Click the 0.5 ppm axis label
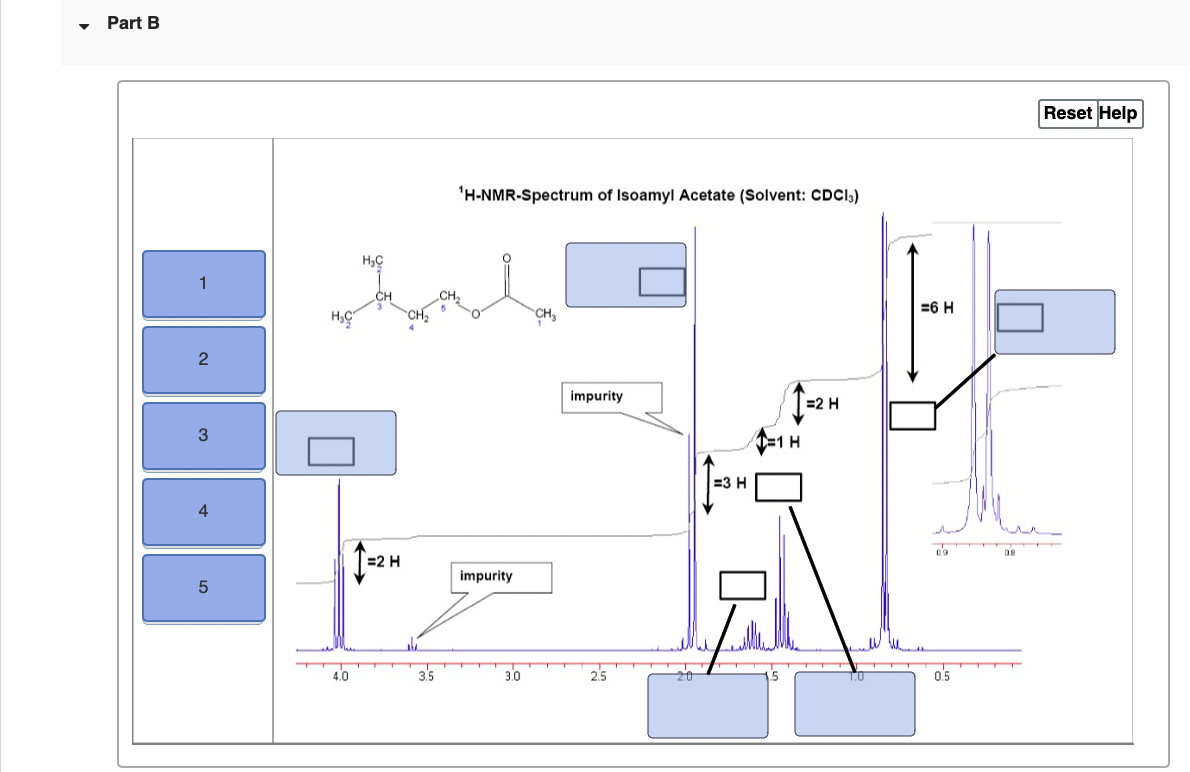The width and height of the screenshot is (1190, 772). click(x=942, y=676)
